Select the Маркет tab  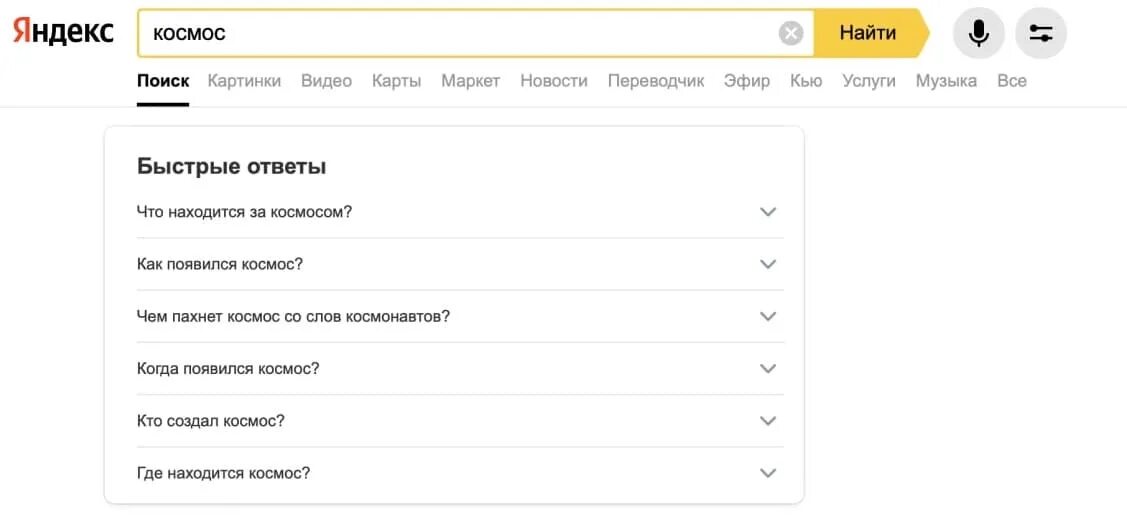point(470,81)
